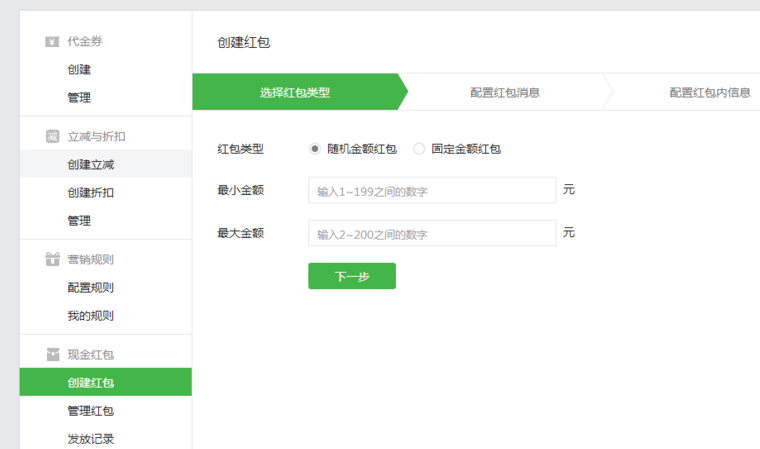Open 管理 under 立减与折扣 section
Viewport: 760px width, 449px height.
click(x=79, y=221)
